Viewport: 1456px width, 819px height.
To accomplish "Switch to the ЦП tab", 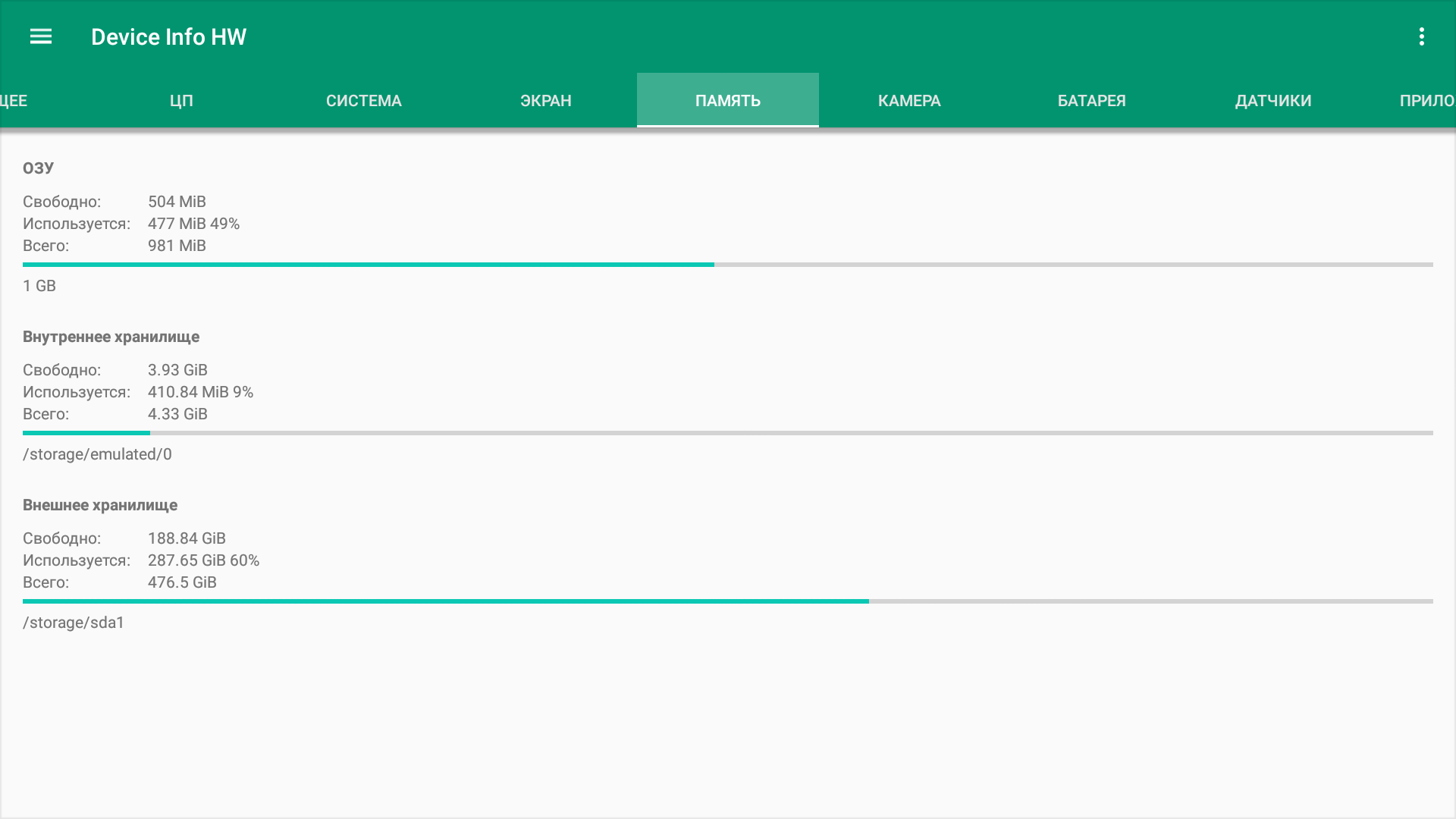I will pyautogui.click(x=181, y=101).
